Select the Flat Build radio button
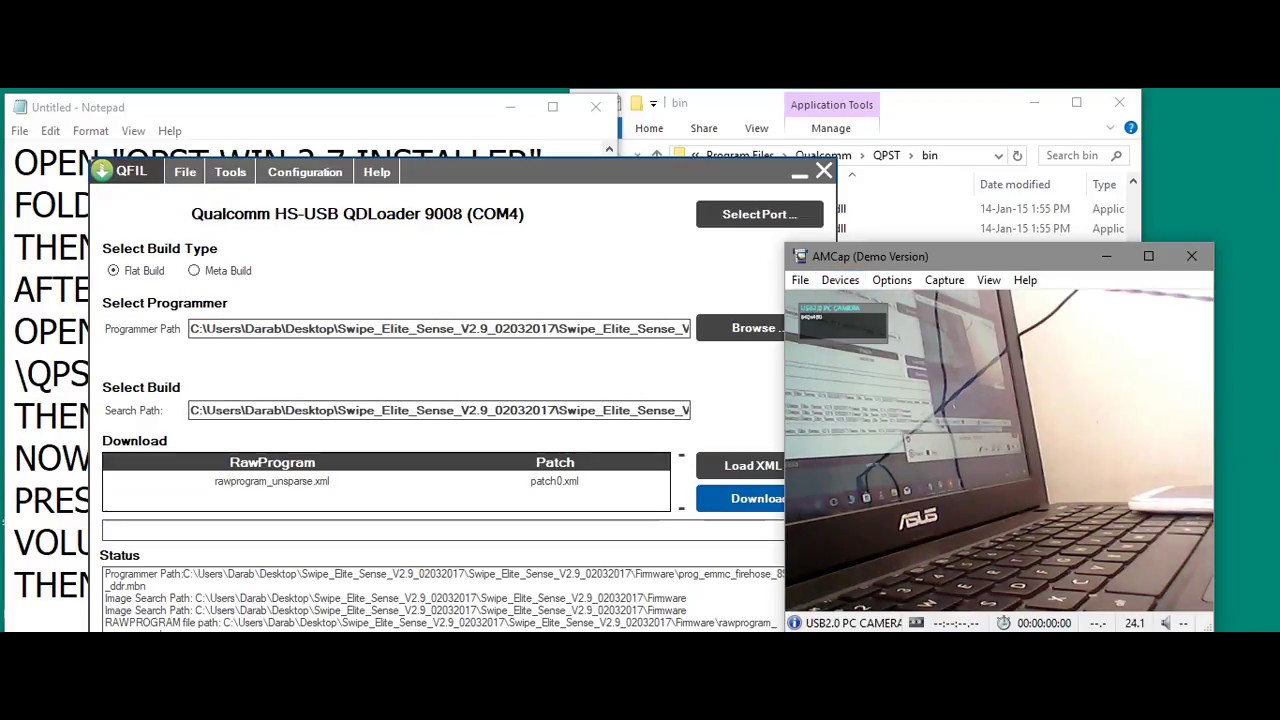The width and height of the screenshot is (1280, 720). click(x=113, y=271)
